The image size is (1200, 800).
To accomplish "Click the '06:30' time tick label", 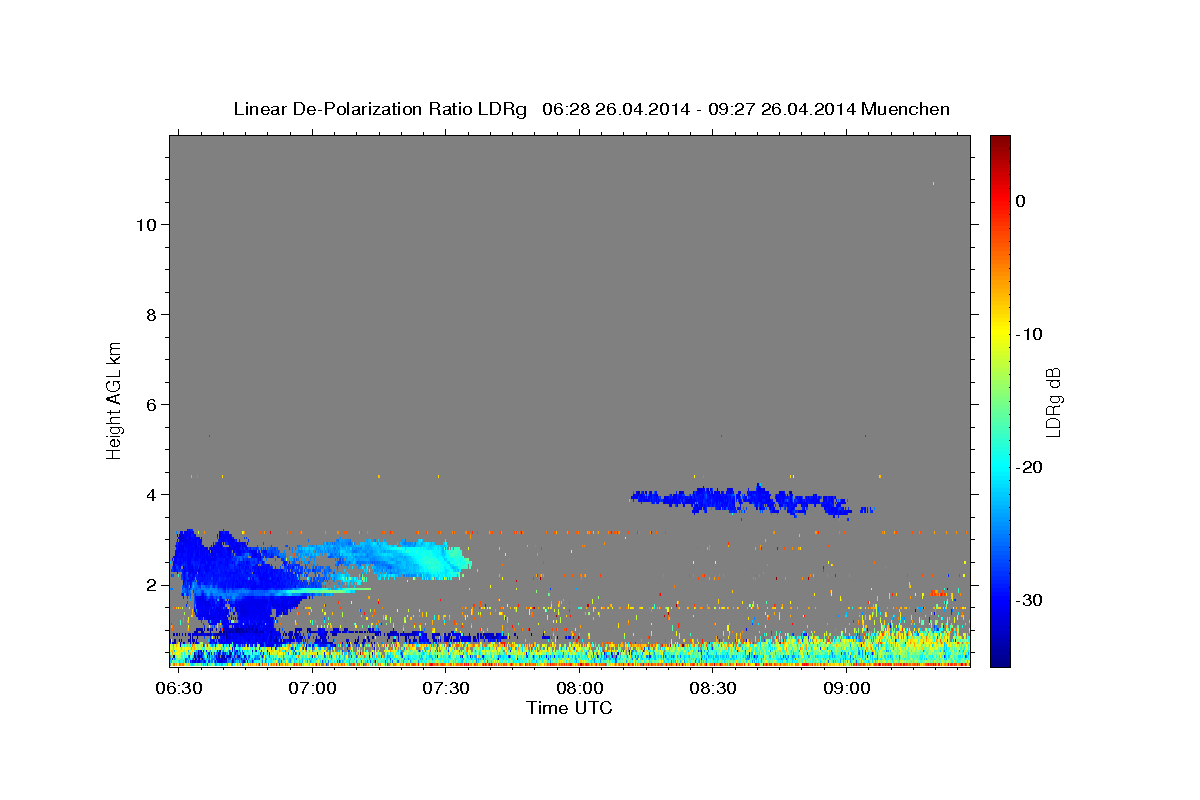I will pos(179,689).
